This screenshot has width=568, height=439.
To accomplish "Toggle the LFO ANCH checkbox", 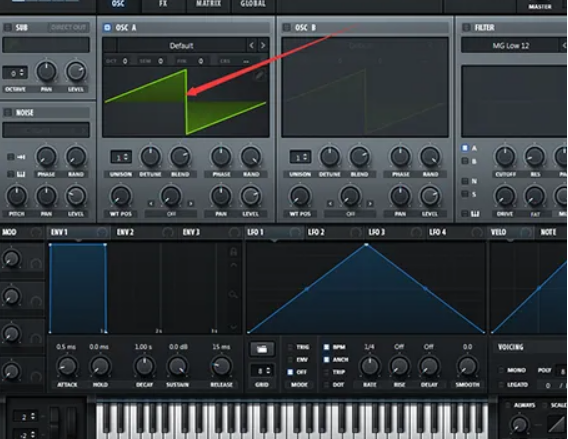I will click(326, 360).
